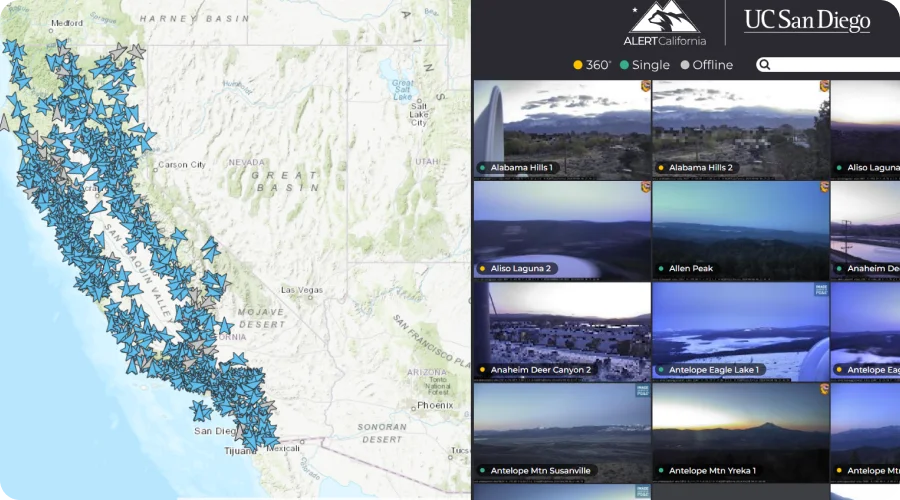Toggle the Offline camera filter
Image resolution: width=900 pixels, height=500 pixels.
[x=707, y=65]
